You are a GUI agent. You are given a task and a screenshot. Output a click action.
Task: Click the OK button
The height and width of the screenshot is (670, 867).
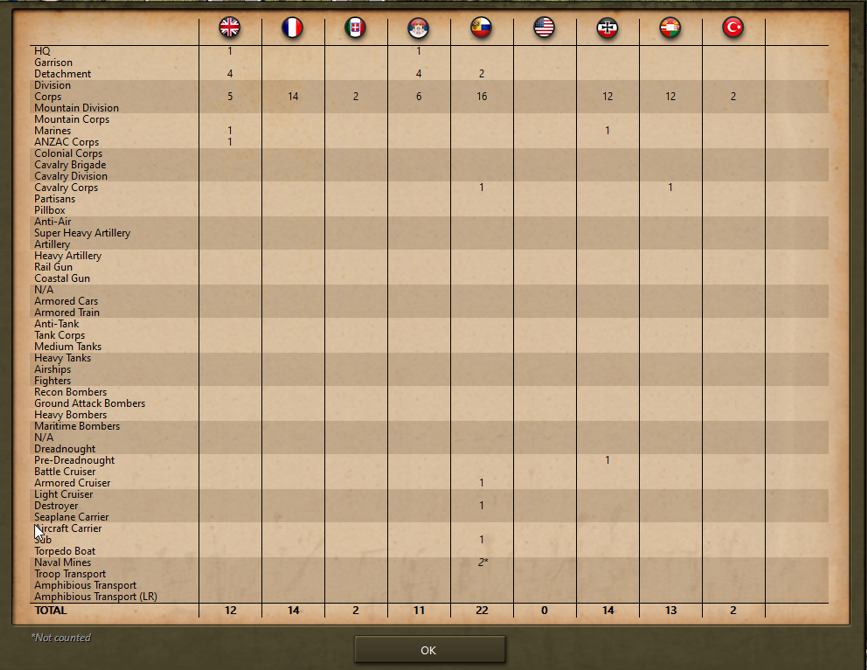click(x=430, y=650)
